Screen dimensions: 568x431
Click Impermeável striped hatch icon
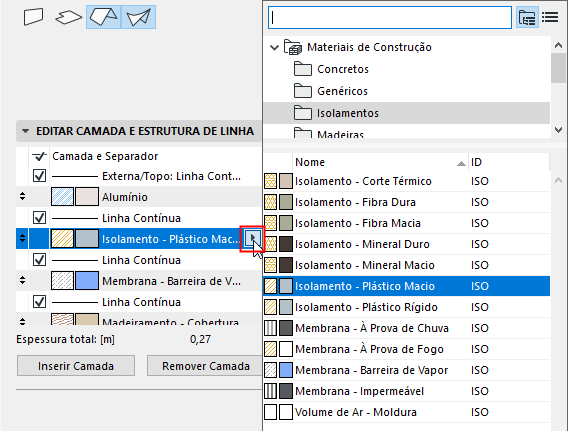[270, 391]
